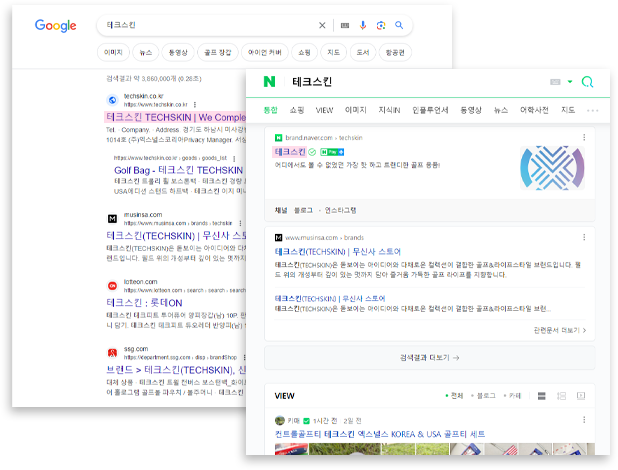The height and width of the screenshot is (470, 618).
Task: Click the Naver green search magnifier icon
Action: [587, 82]
